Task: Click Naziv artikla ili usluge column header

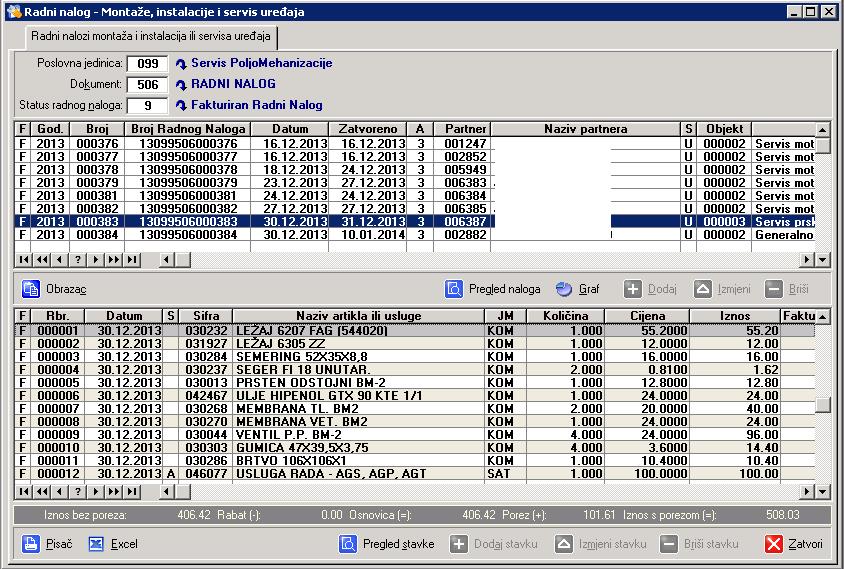Action: 358,316
